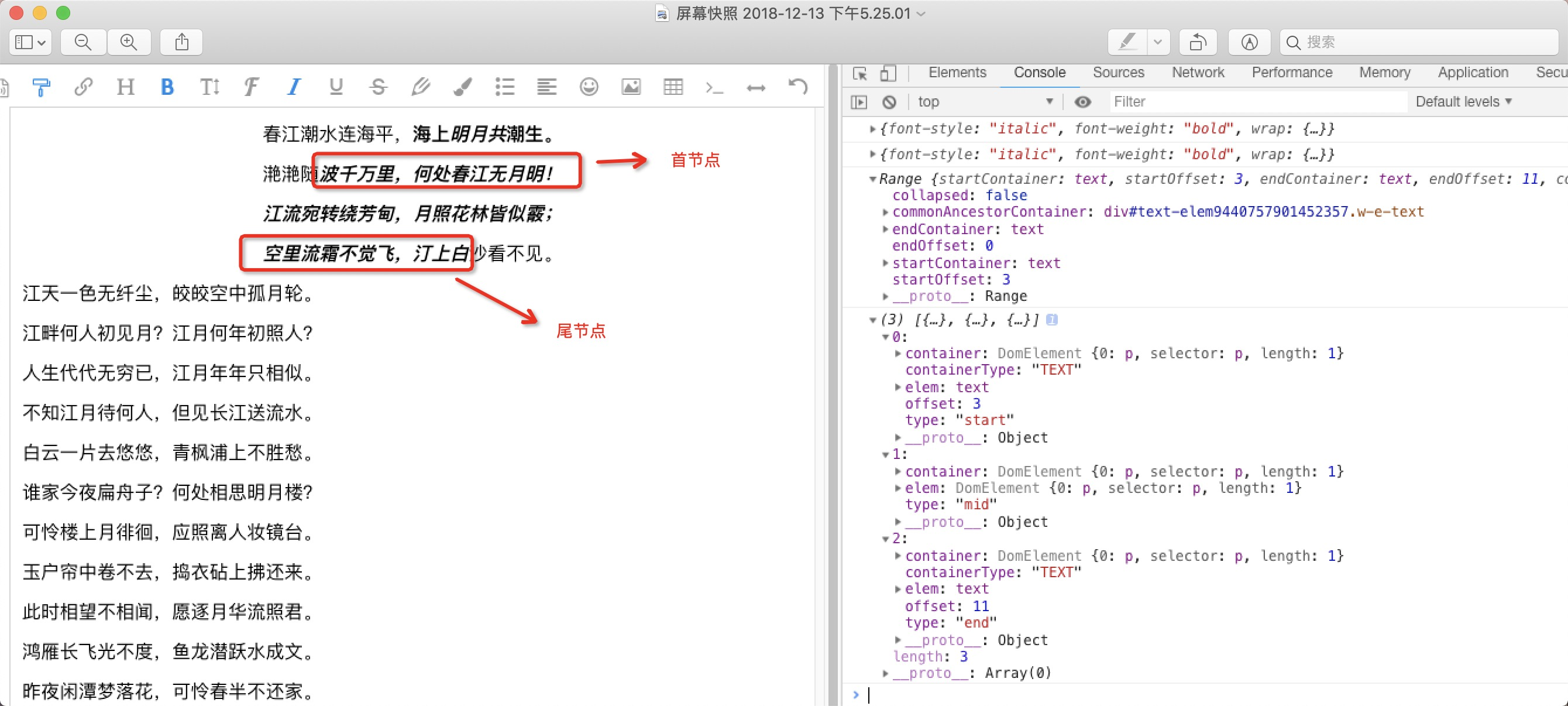
Task: Click the undo arrow icon
Action: pyautogui.click(x=798, y=87)
